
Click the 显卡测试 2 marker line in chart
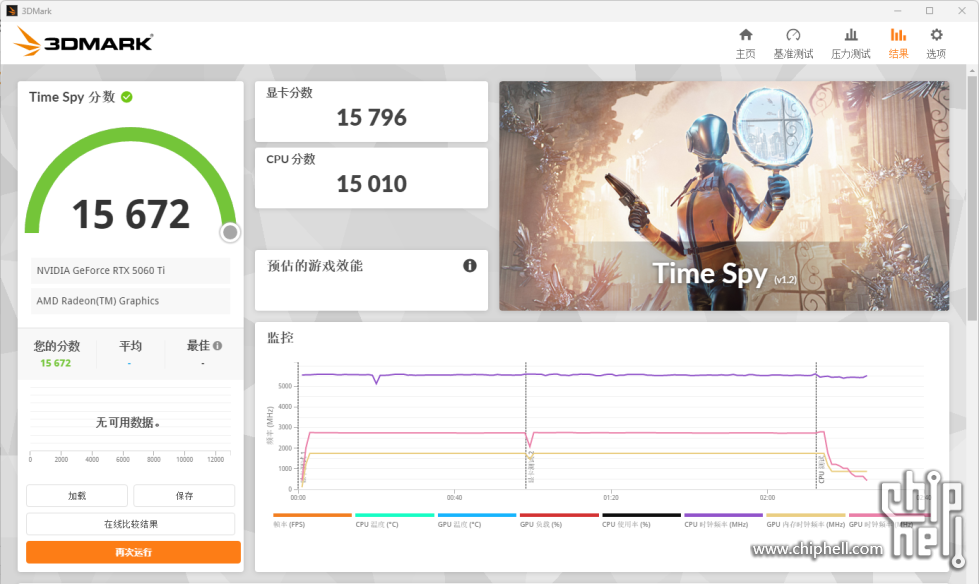[526, 425]
